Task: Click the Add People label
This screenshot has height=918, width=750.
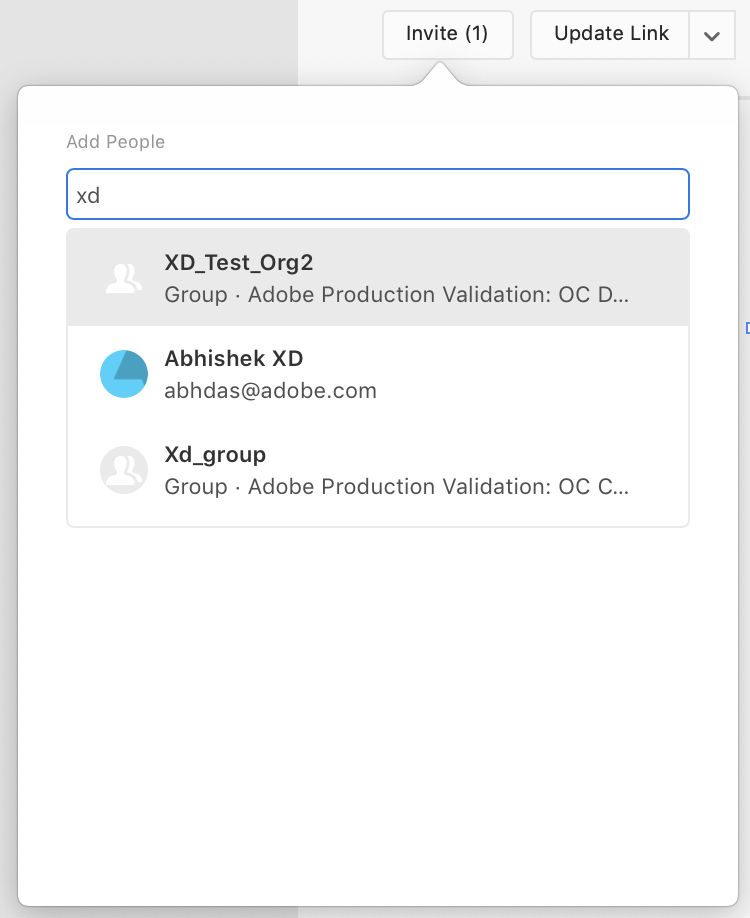Action: coord(115,142)
